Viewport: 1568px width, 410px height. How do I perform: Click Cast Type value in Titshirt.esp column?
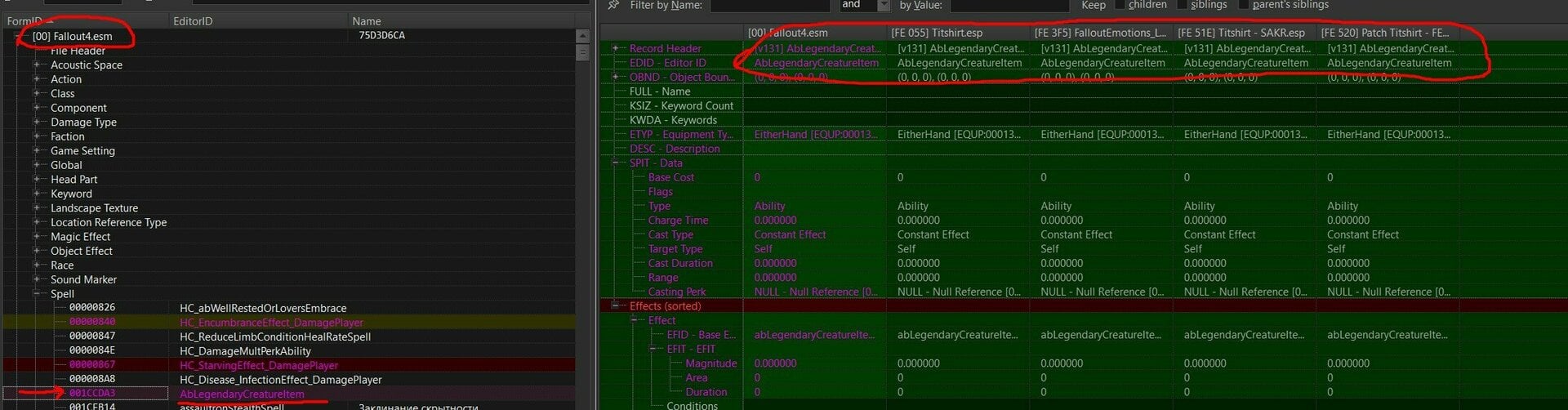pos(933,234)
